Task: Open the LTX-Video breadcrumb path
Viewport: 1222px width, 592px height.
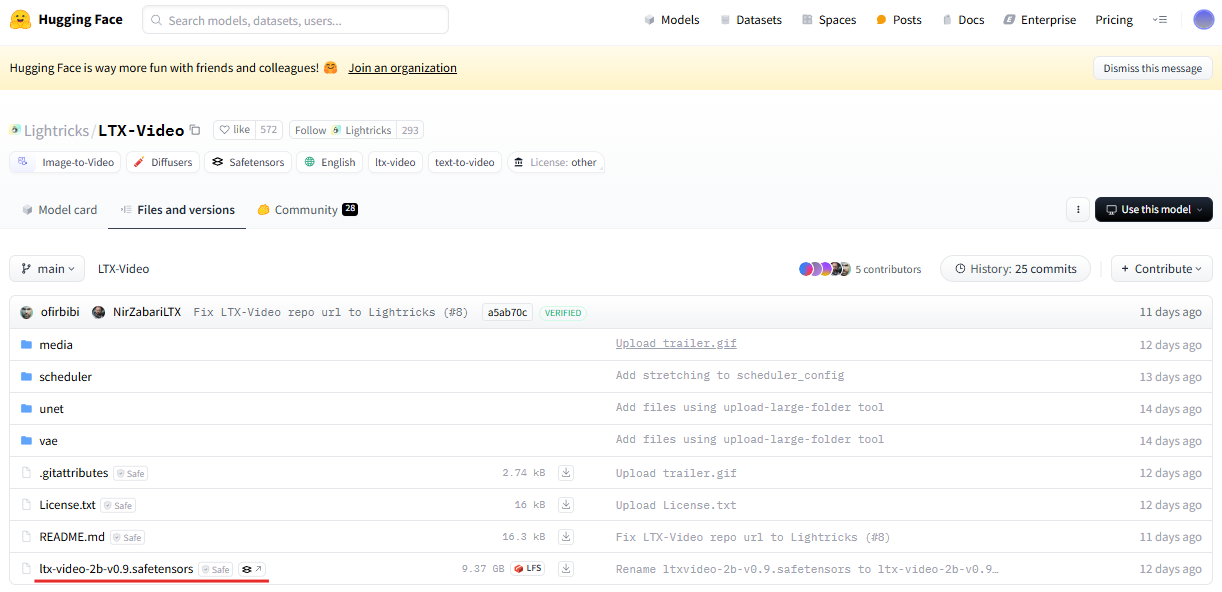Action: click(123, 269)
